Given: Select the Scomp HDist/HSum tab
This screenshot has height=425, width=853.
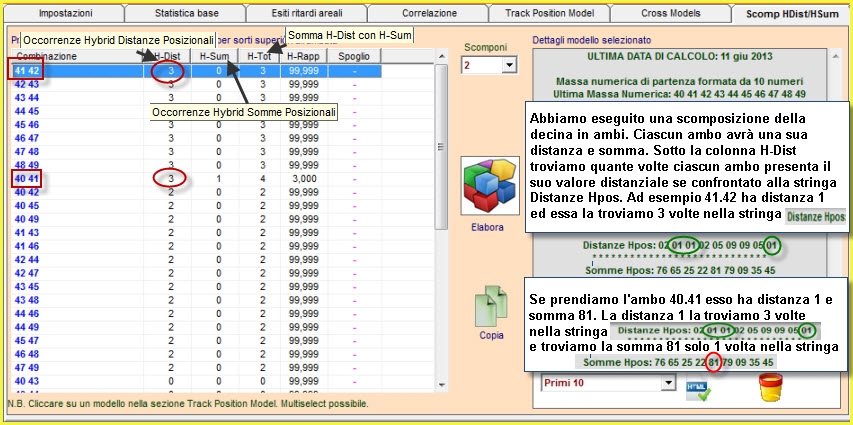Looking at the screenshot, I should [792, 14].
